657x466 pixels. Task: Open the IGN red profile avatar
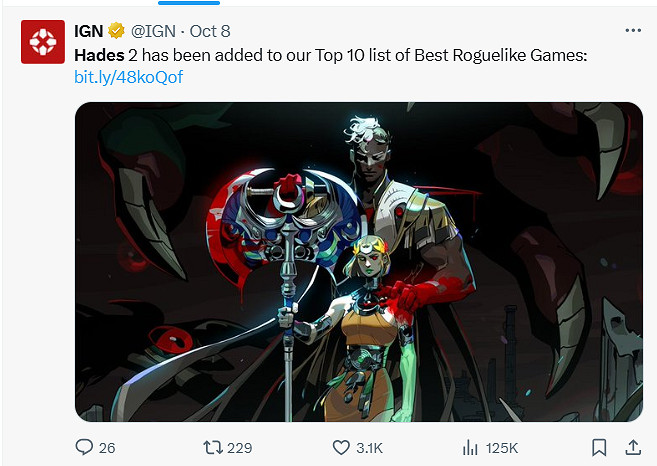43,41
